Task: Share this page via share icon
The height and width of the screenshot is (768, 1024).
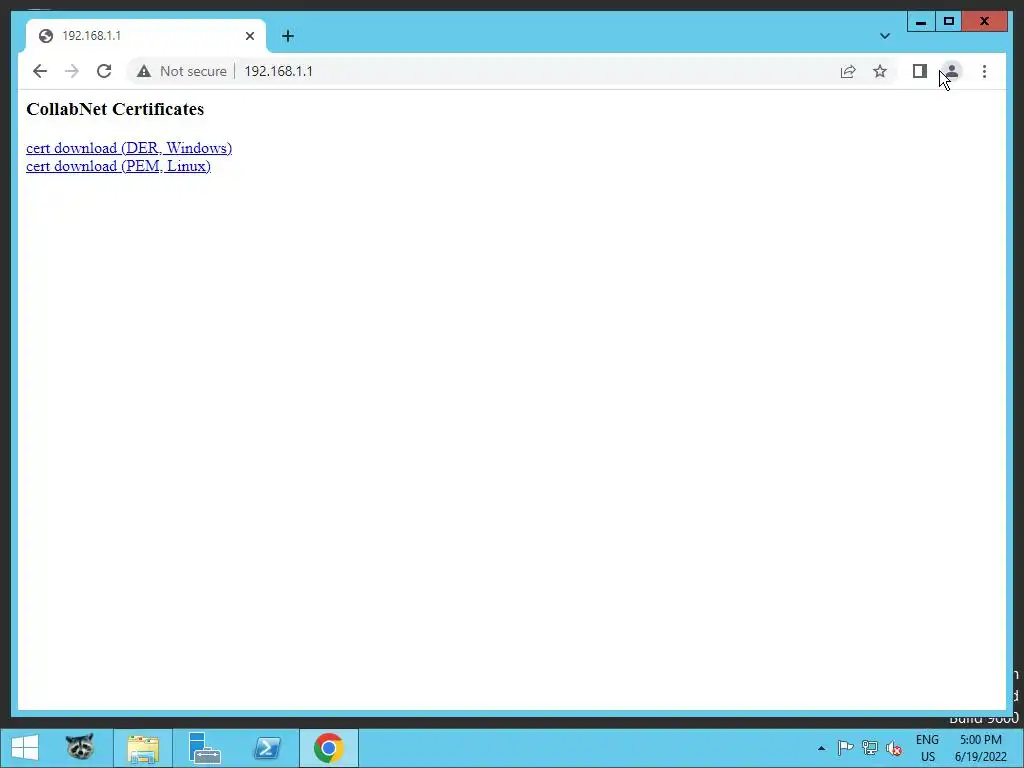Action: [x=848, y=71]
